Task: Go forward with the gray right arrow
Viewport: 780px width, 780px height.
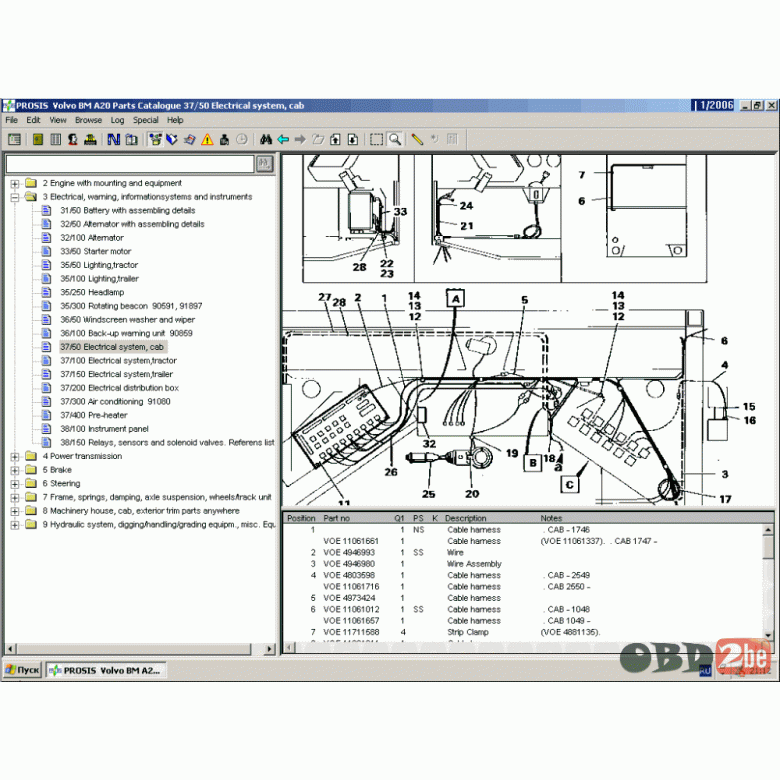Action: pos(300,139)
